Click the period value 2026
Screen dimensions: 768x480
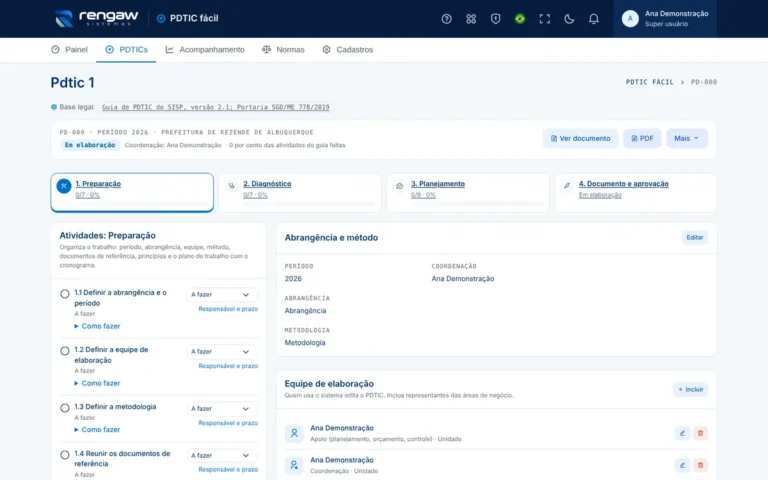293,279
